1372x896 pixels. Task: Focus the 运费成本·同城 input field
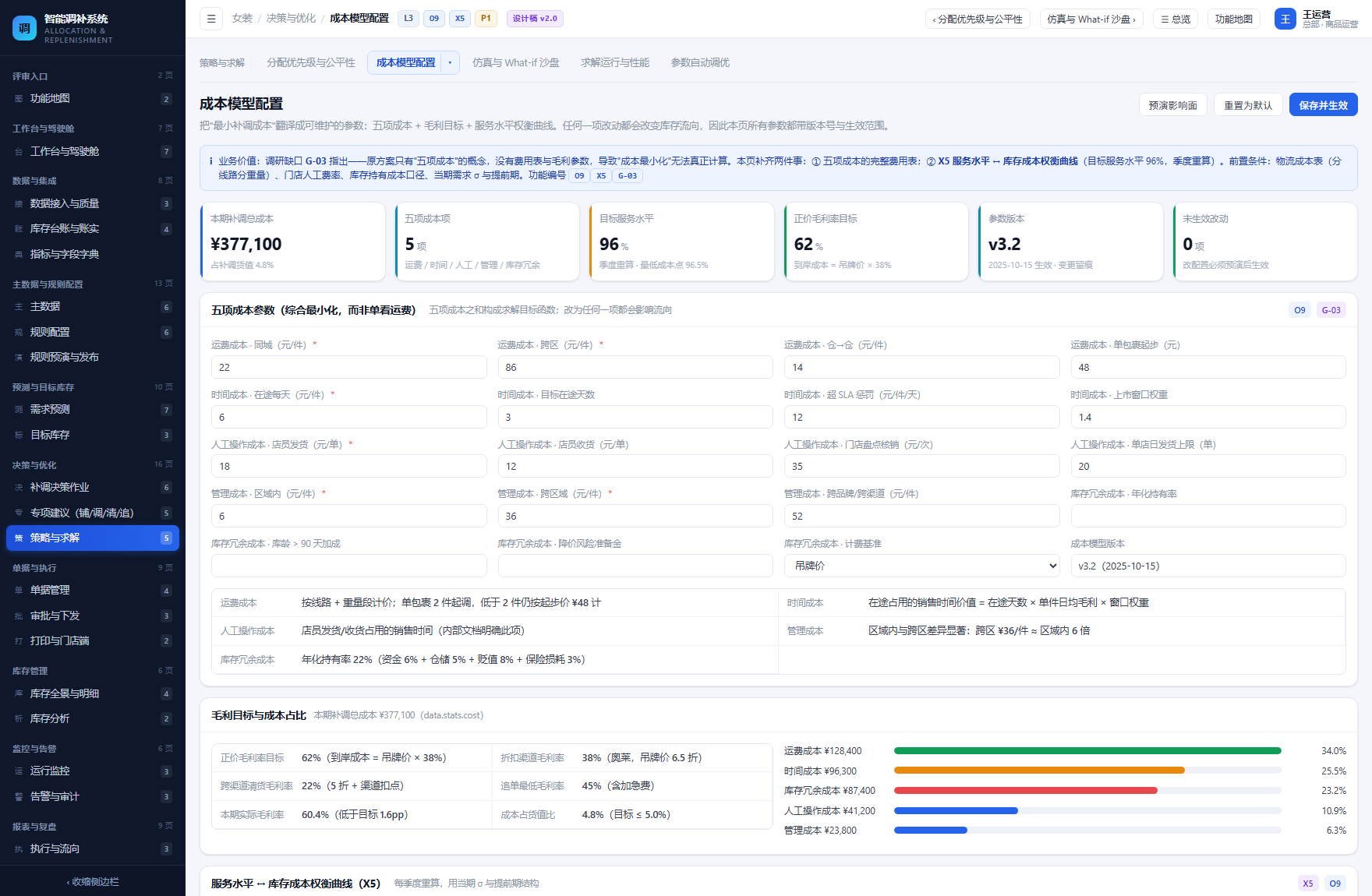(x=349, y=367)
